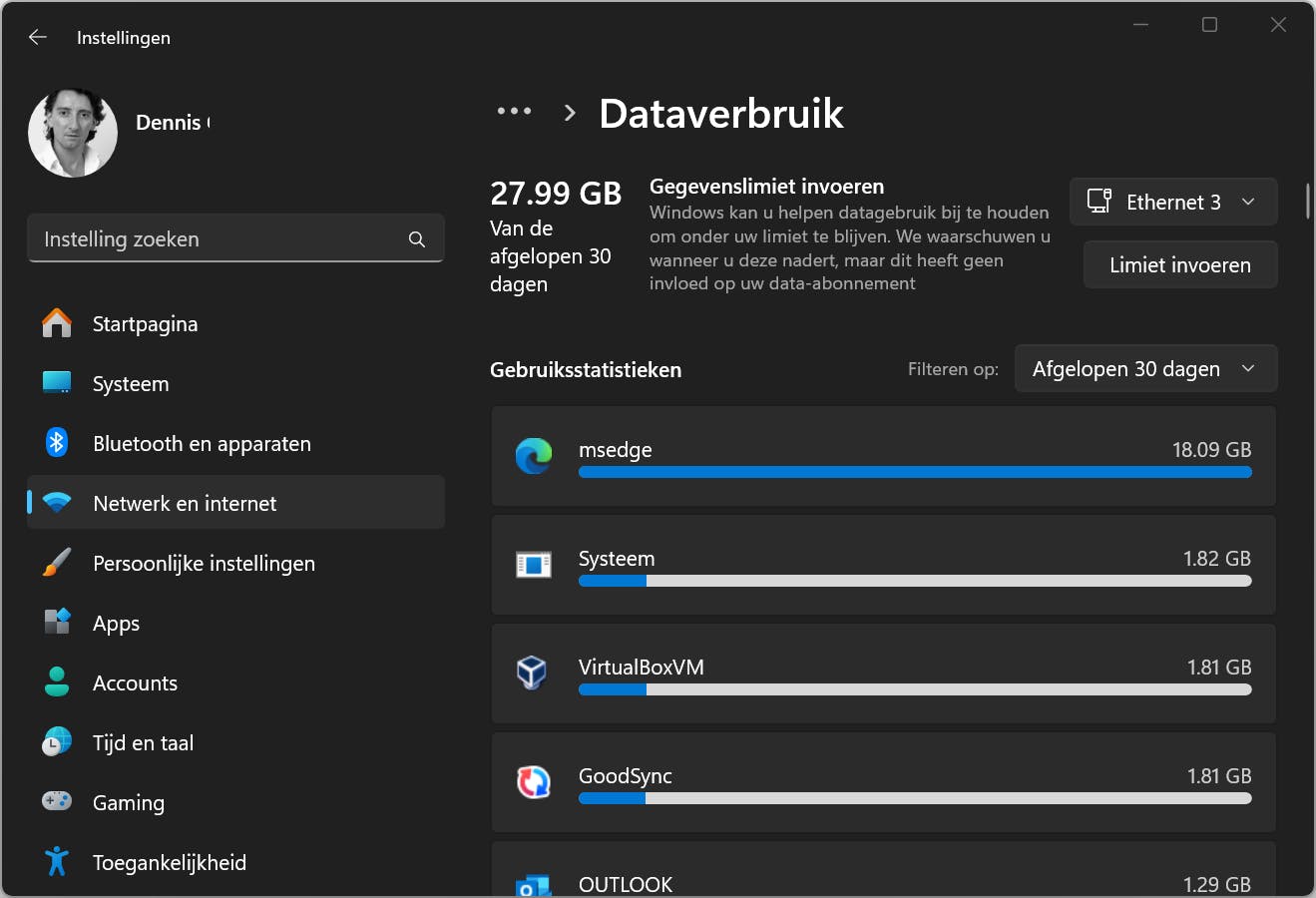Open Bluetooth en apparaten via its Bluetooth icon

pos(56,443)
